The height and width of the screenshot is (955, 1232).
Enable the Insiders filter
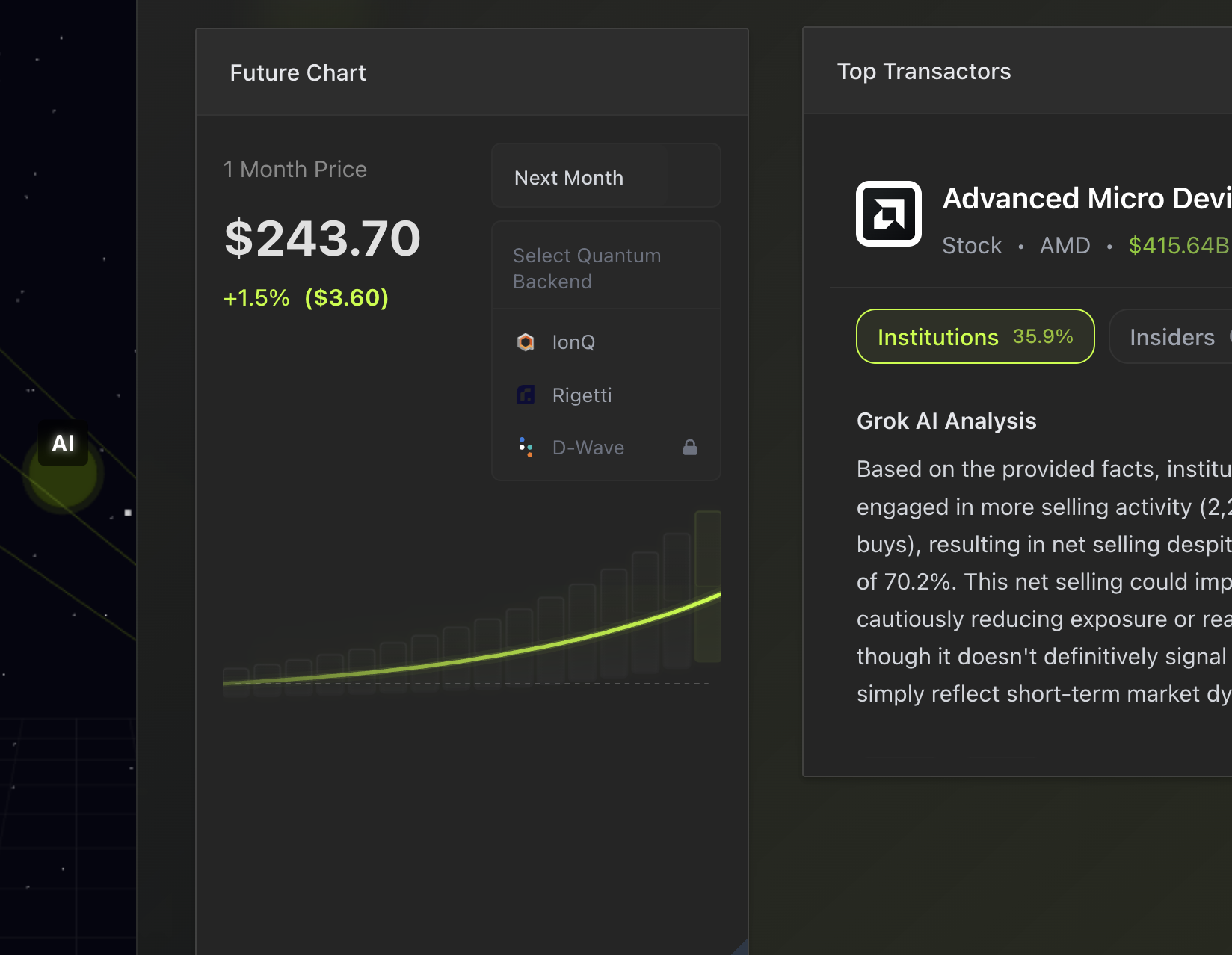click(x=1172, y=336)
